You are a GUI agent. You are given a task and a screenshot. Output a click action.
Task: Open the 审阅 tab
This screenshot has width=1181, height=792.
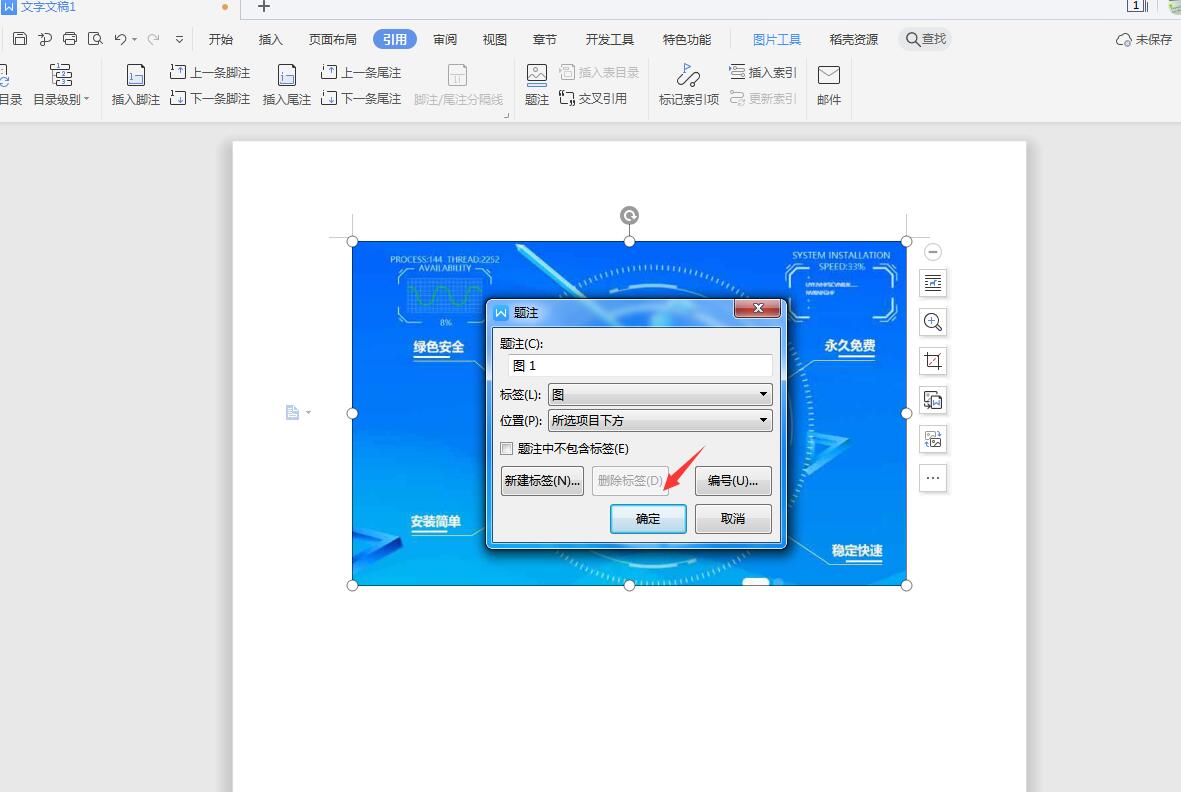[x=445, y=39]
